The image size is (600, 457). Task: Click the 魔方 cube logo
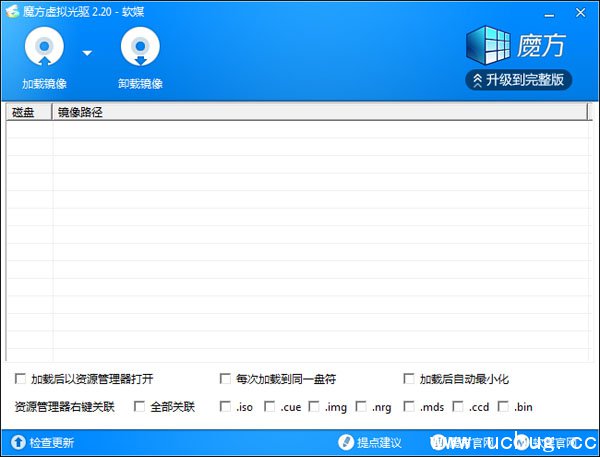(490, 47)
